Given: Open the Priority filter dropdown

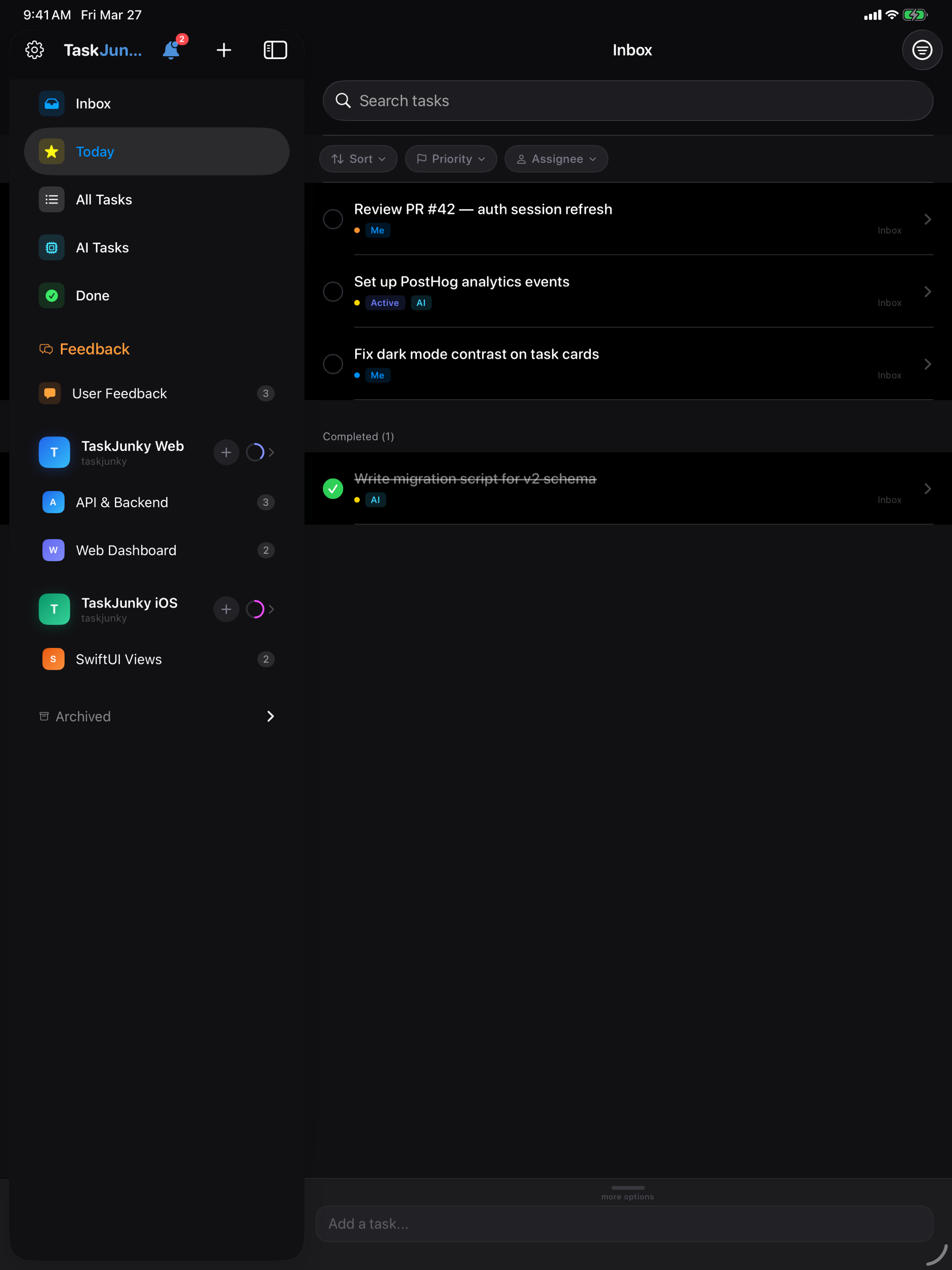Looking at the screenshot, I should [451, 159].
